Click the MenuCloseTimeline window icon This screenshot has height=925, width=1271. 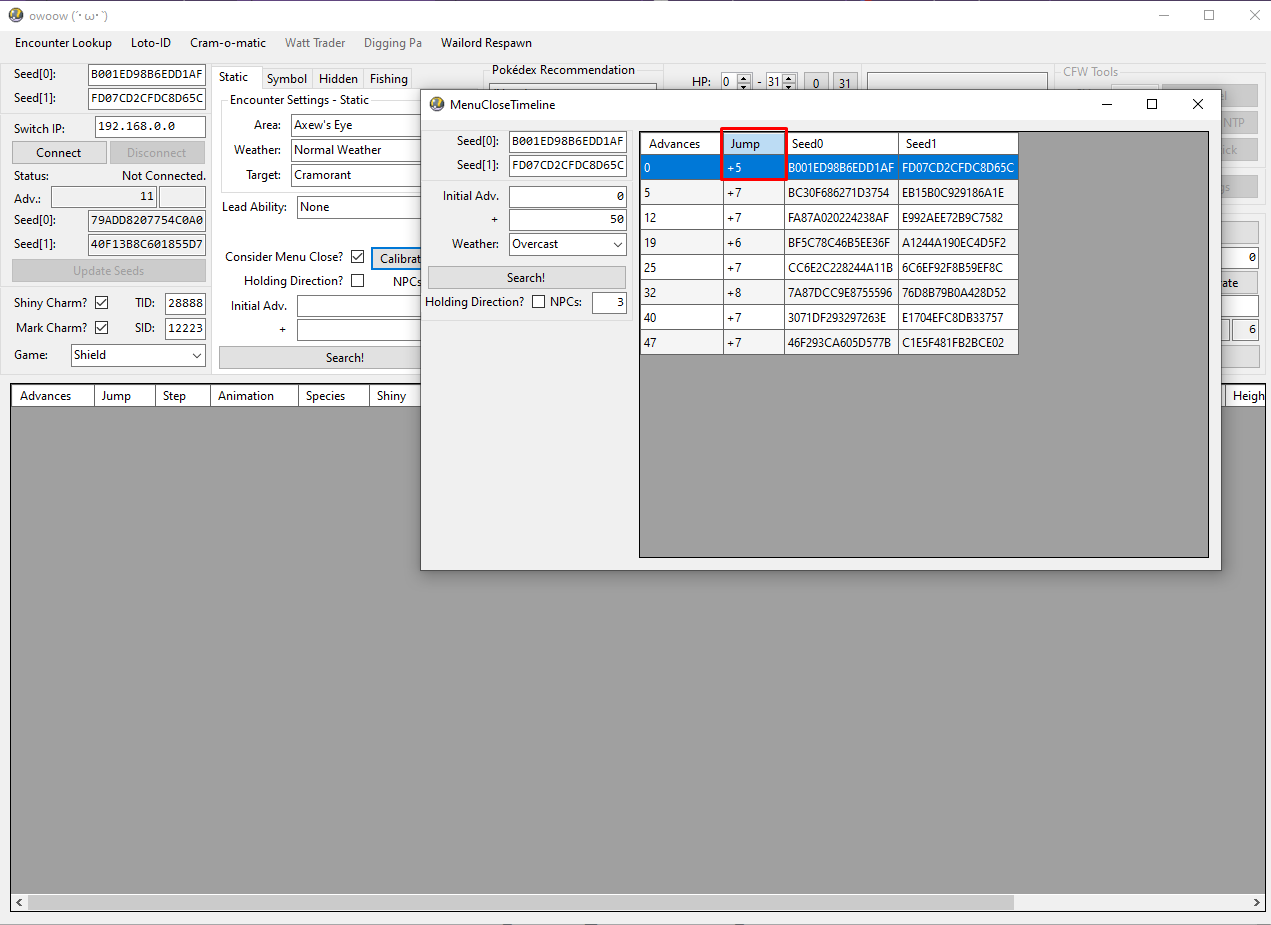(437, 104)
